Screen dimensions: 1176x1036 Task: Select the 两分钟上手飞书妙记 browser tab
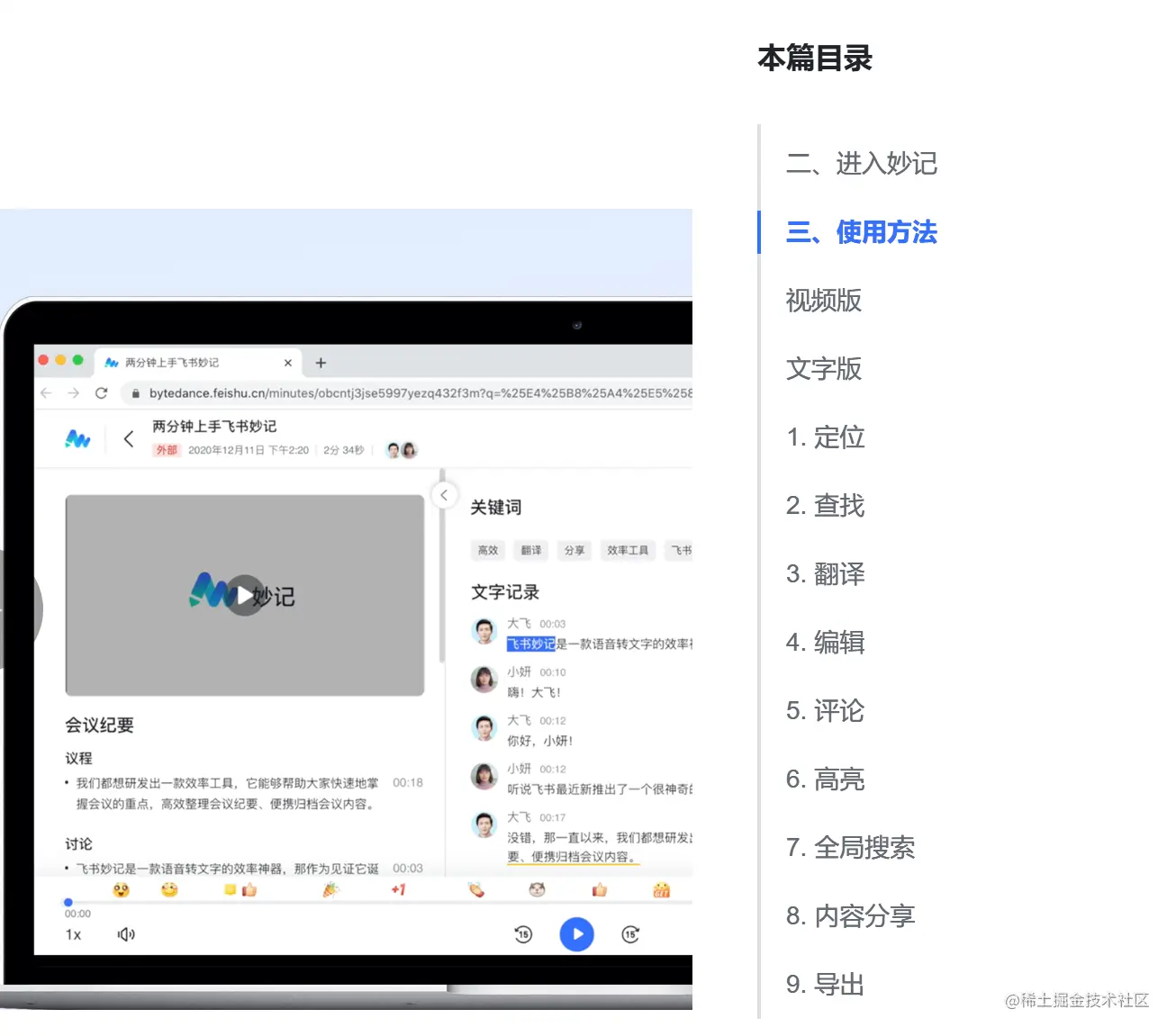(x=198, y=363)
